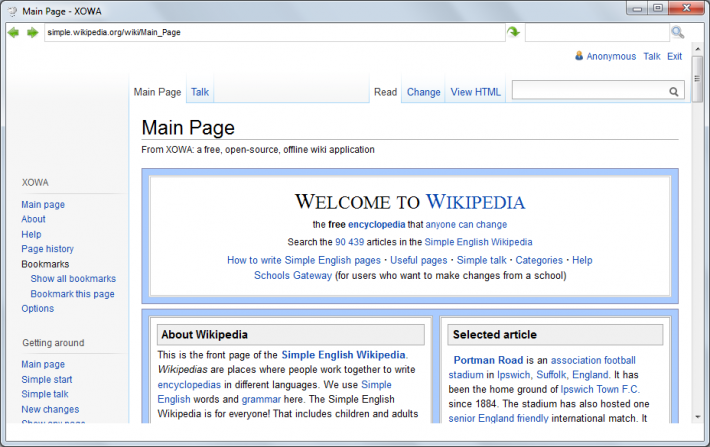This screenshot has width=710, height=447.
Task: Open the association football link
Action: (x=593, y=360)
